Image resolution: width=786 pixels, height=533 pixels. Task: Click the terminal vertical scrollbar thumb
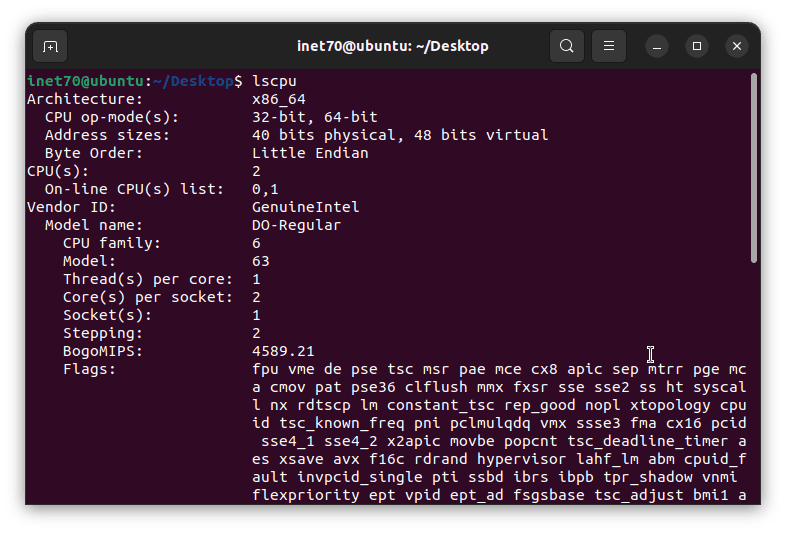tap(754, 168)
